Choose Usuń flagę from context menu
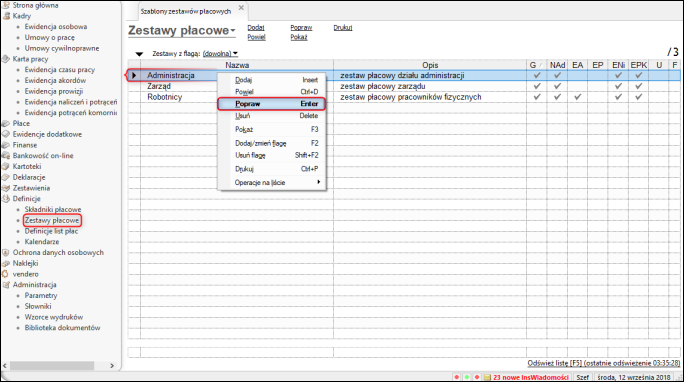The height and width of the screenshot is (382, 684). (x=272, y=155)
